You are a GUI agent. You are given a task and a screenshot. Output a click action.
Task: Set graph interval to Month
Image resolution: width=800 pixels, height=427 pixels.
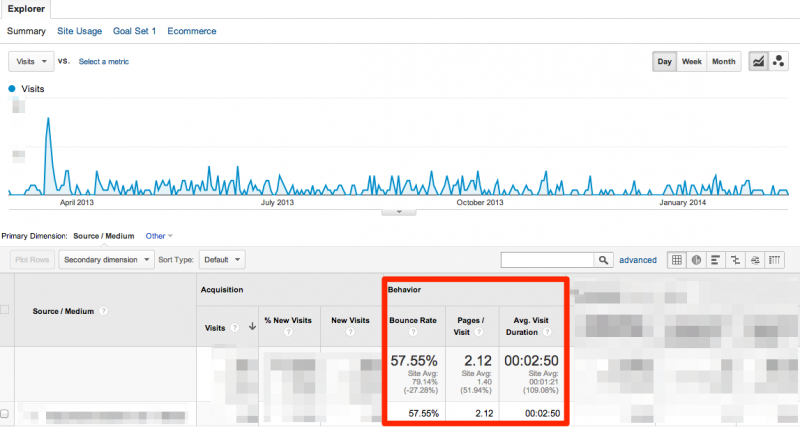pyautogui.click(x=724, y=62)
